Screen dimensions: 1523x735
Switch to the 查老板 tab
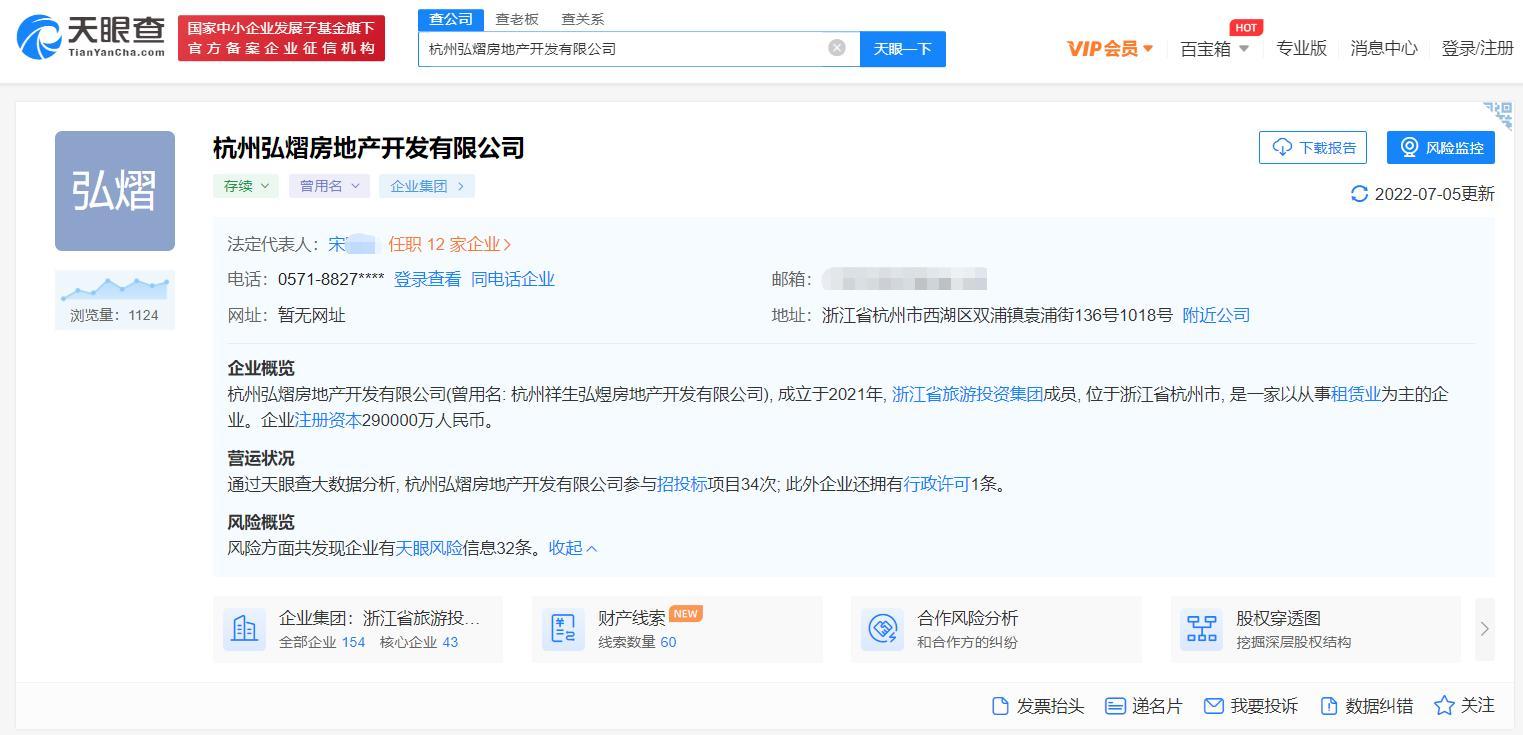click(517, 19)
